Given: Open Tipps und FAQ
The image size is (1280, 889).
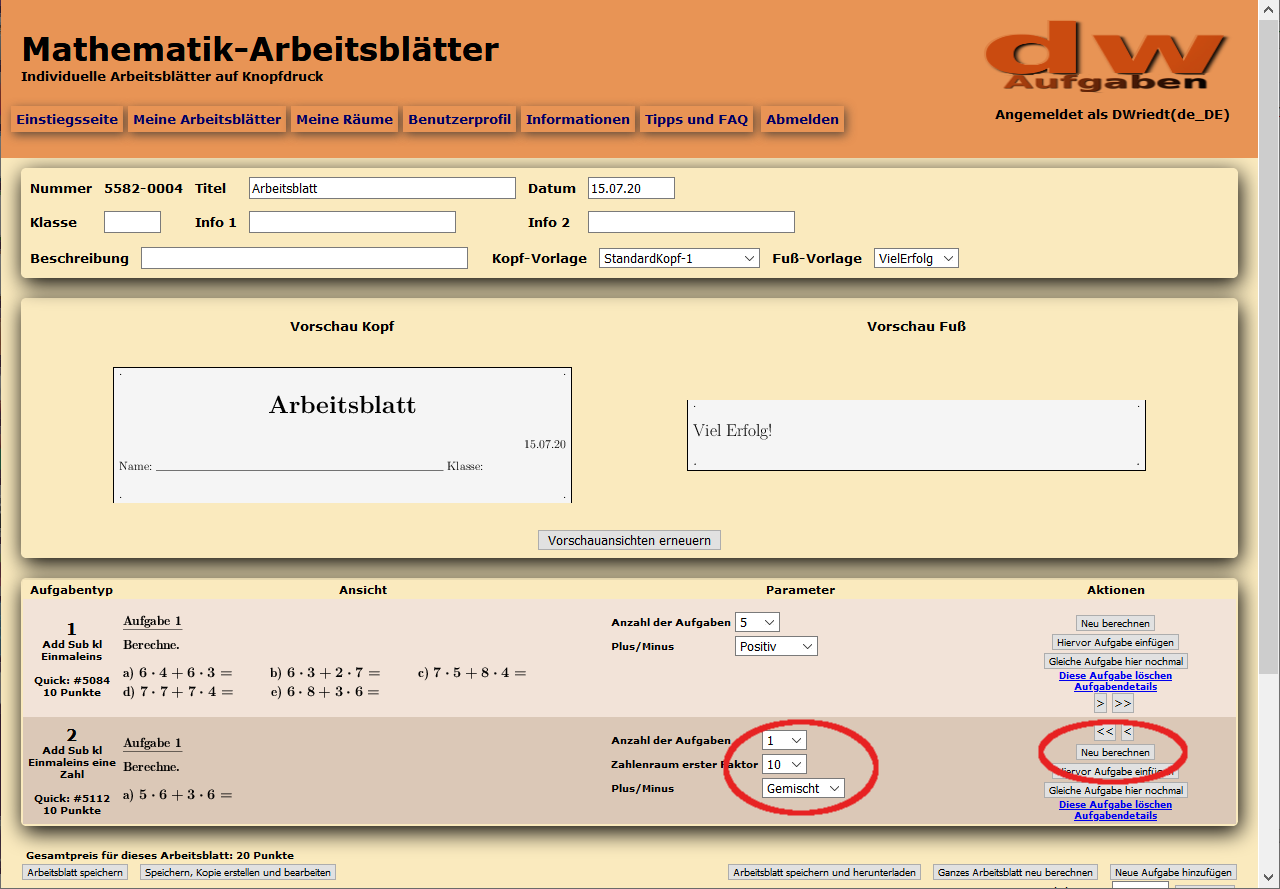Looking at the screenshot, I should [697, 119].
